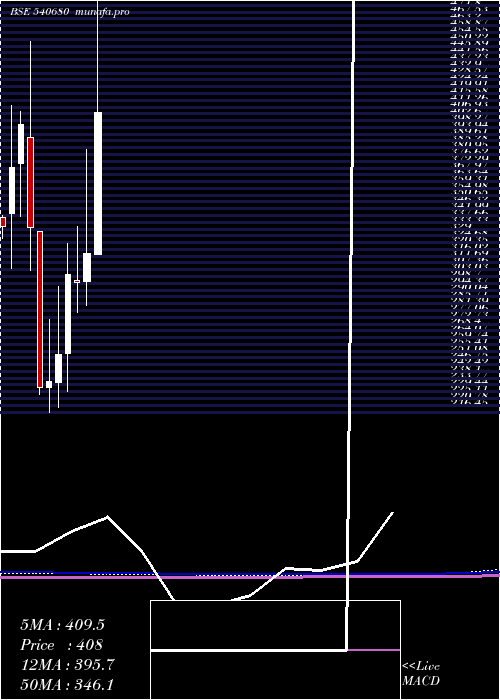The image size is (500, 700).
Task: Select the 12MA : 395.7 indicator text
Action: 67,665
